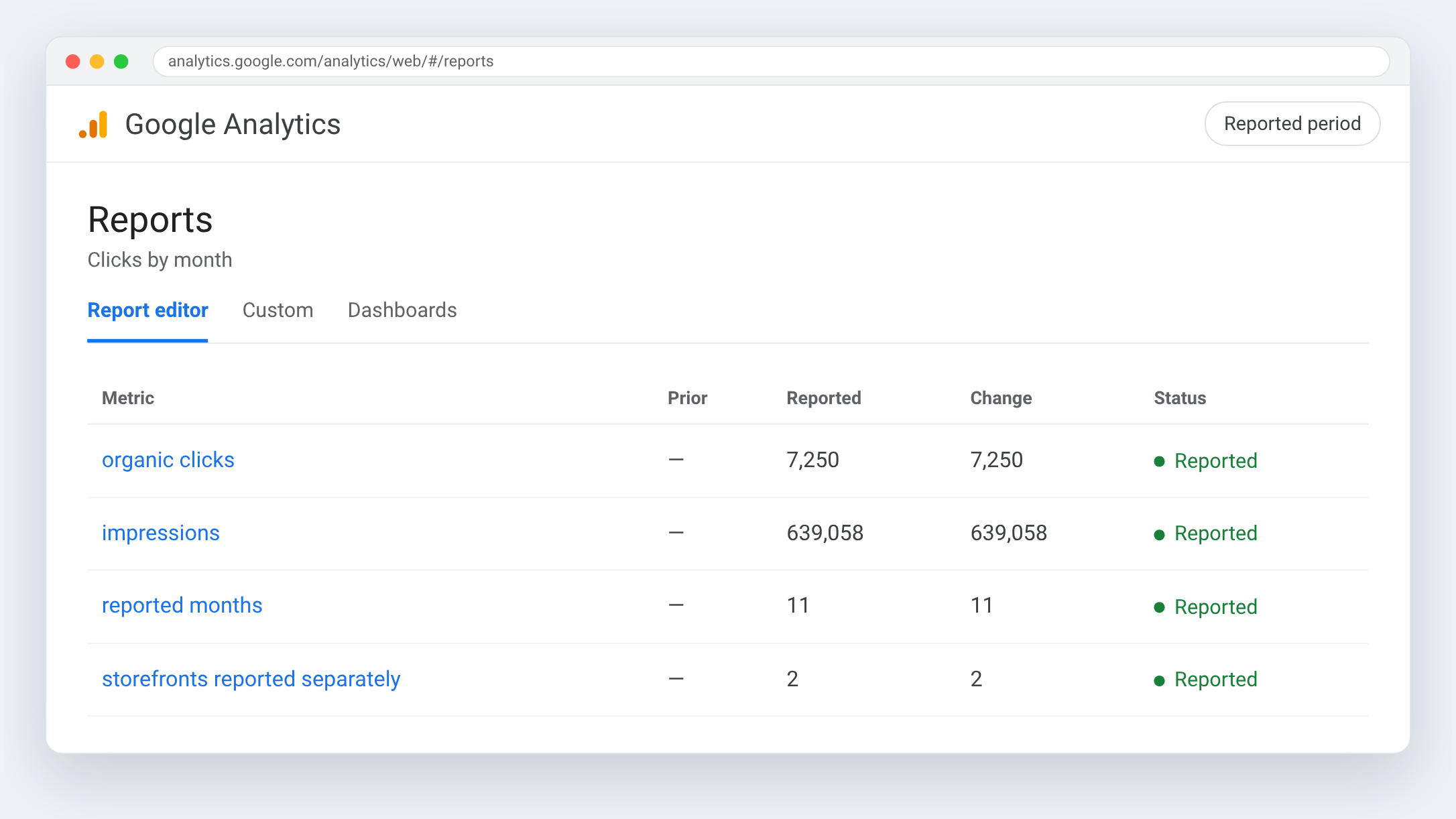
Task: Click the Change value 7,250 for organic clicks
Action: [x=996, y=460]
